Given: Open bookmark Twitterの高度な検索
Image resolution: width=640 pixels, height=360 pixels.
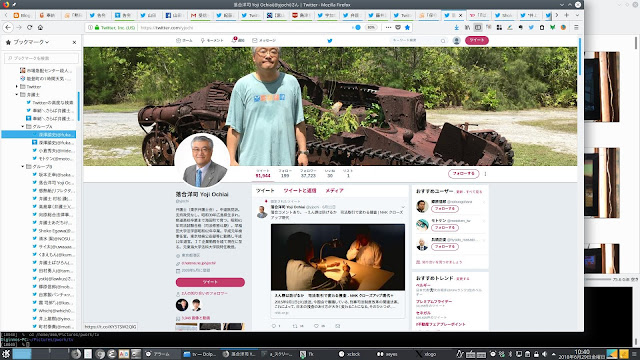Looking at the screenshot, I should click(50, 102).
